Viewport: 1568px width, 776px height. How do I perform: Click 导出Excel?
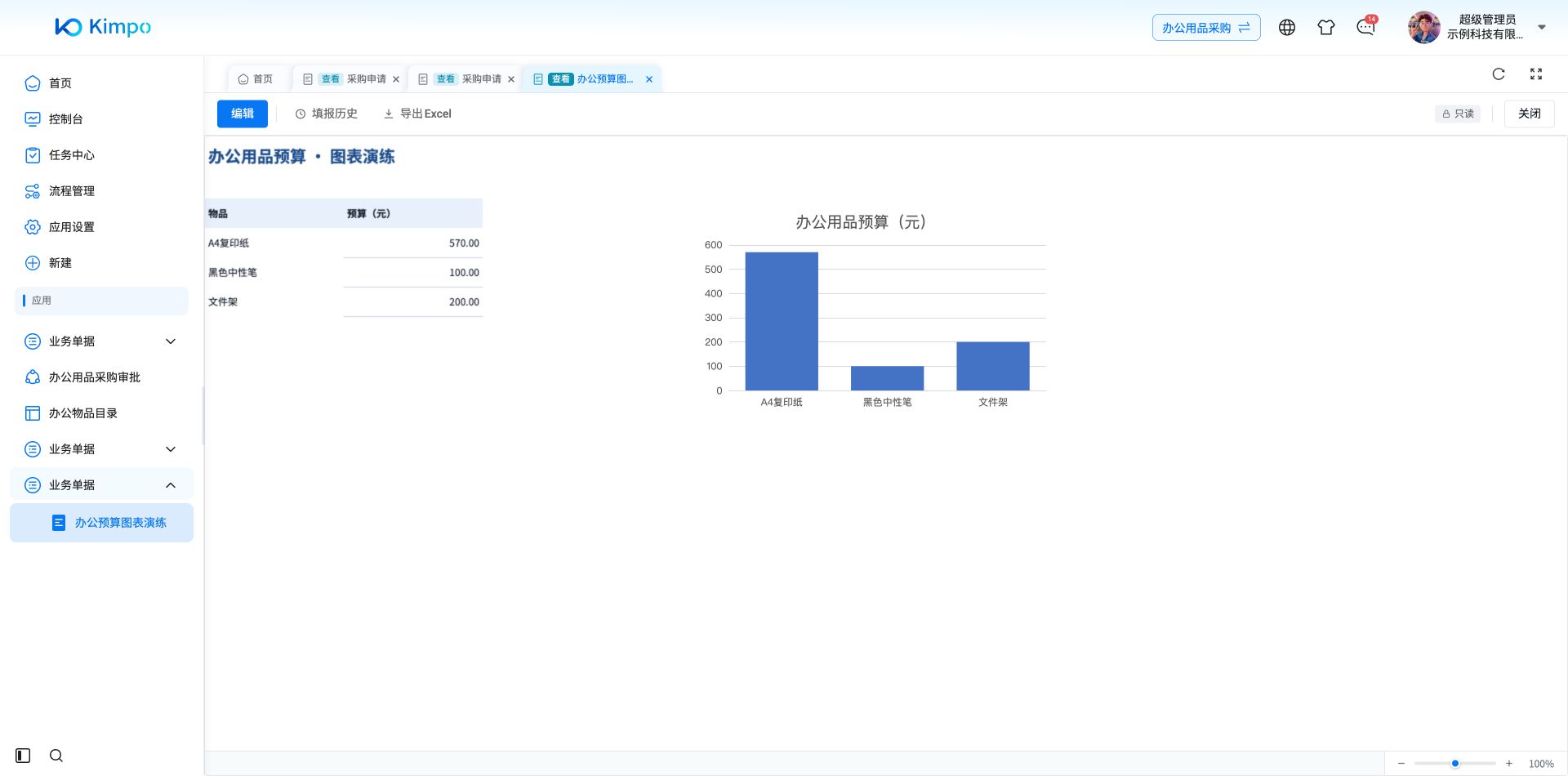417,114
